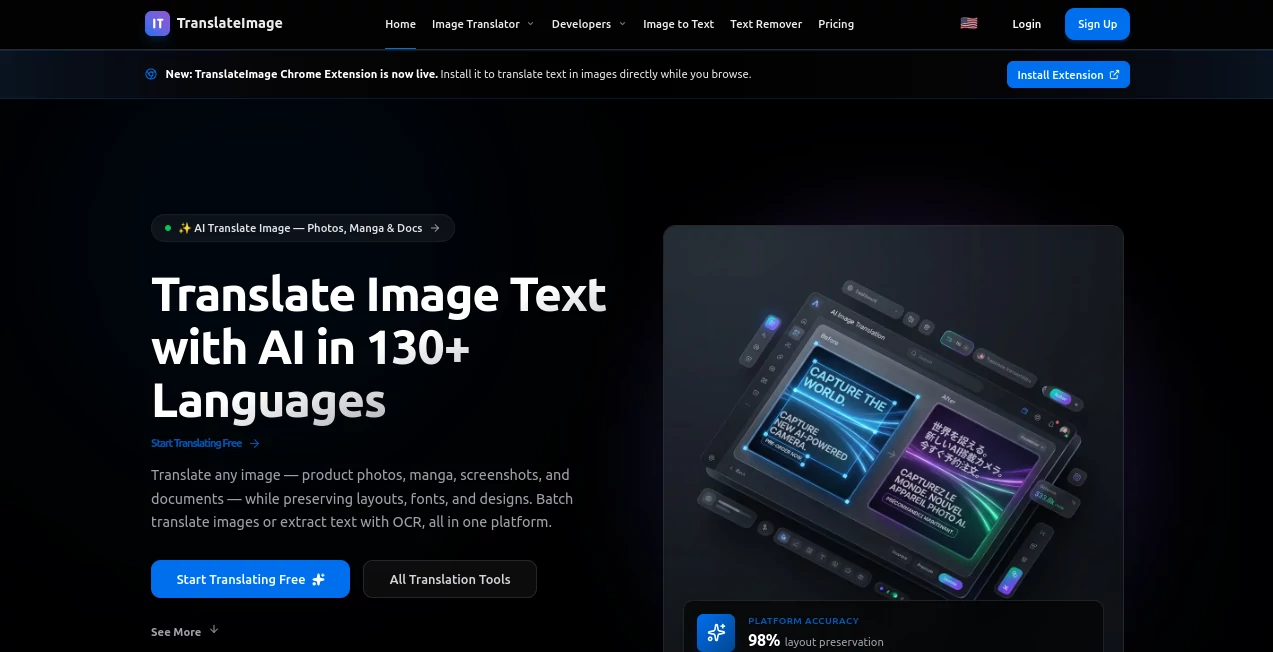Open the Pricing page
Image resolution: width=1273 pixels, height=652 pixels.
click(836, 24)
